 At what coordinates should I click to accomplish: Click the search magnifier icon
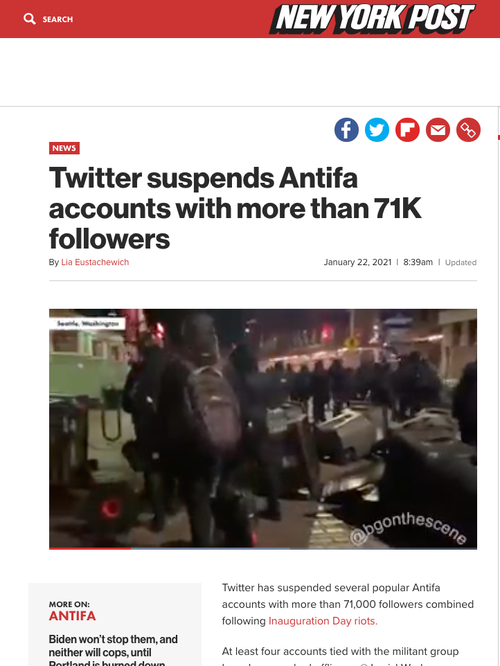29,19
